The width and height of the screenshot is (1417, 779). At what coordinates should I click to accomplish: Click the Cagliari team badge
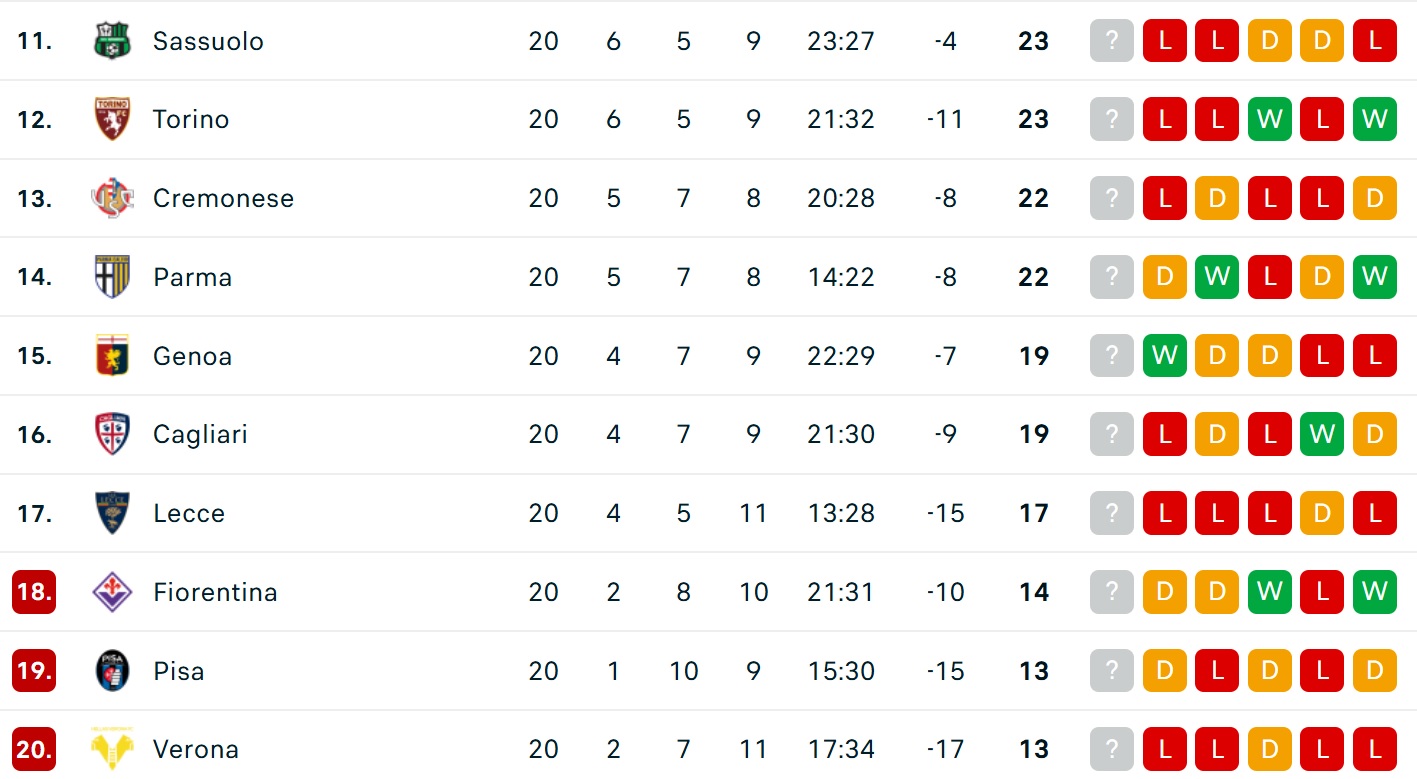[112, 434]
